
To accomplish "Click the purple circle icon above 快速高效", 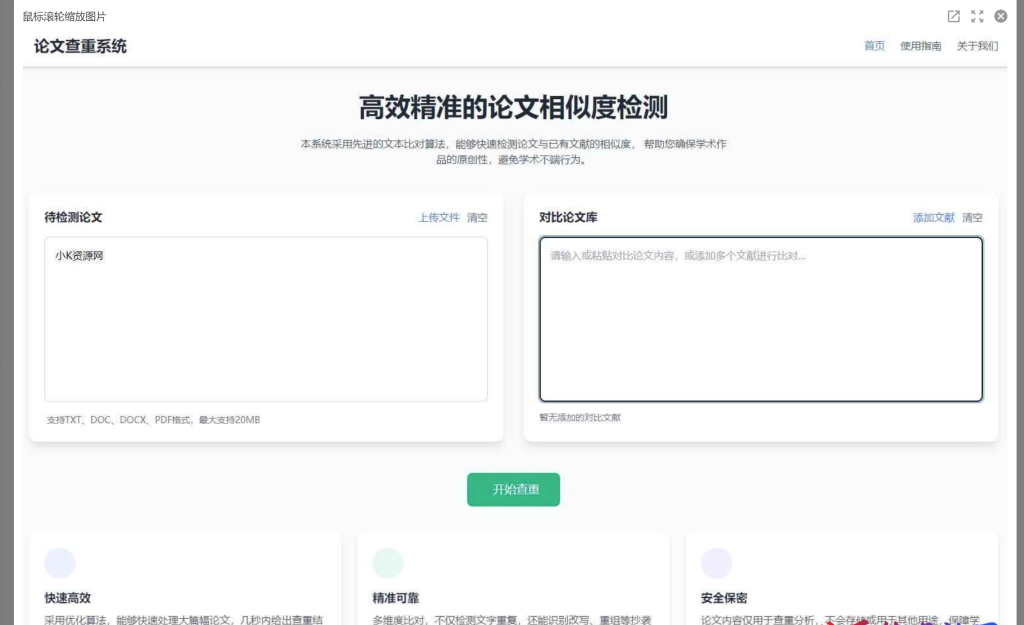I will [x=60, y=565].
